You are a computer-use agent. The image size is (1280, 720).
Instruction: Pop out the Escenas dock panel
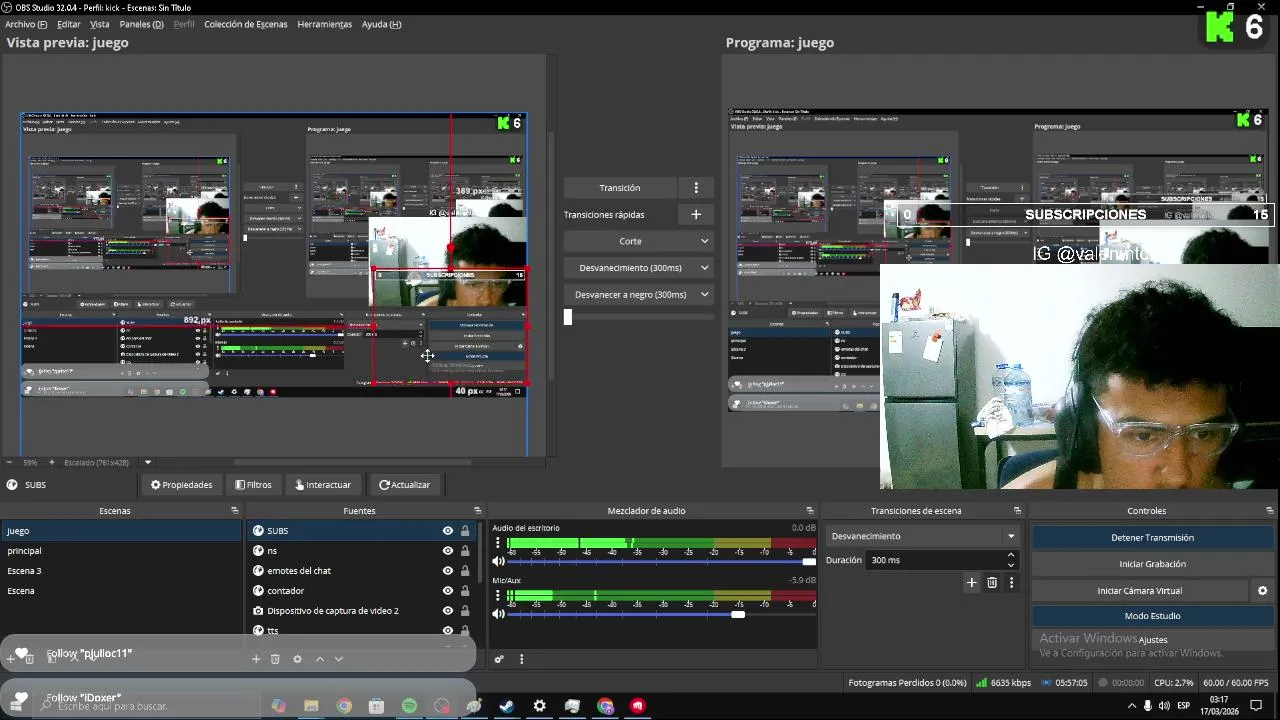click(235, 511)
